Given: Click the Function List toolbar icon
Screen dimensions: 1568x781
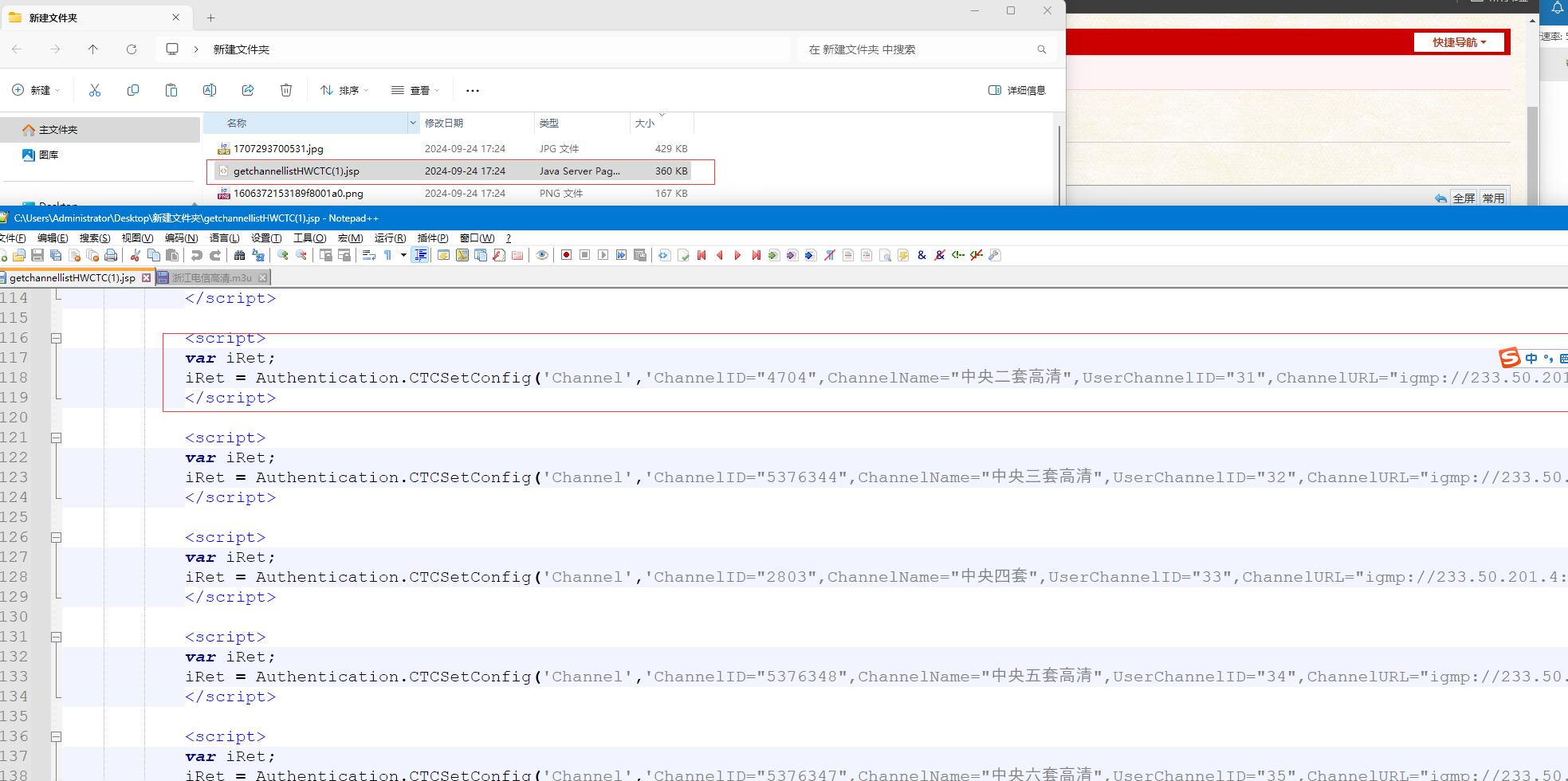Looking at the screenshot, I should 499,255.
